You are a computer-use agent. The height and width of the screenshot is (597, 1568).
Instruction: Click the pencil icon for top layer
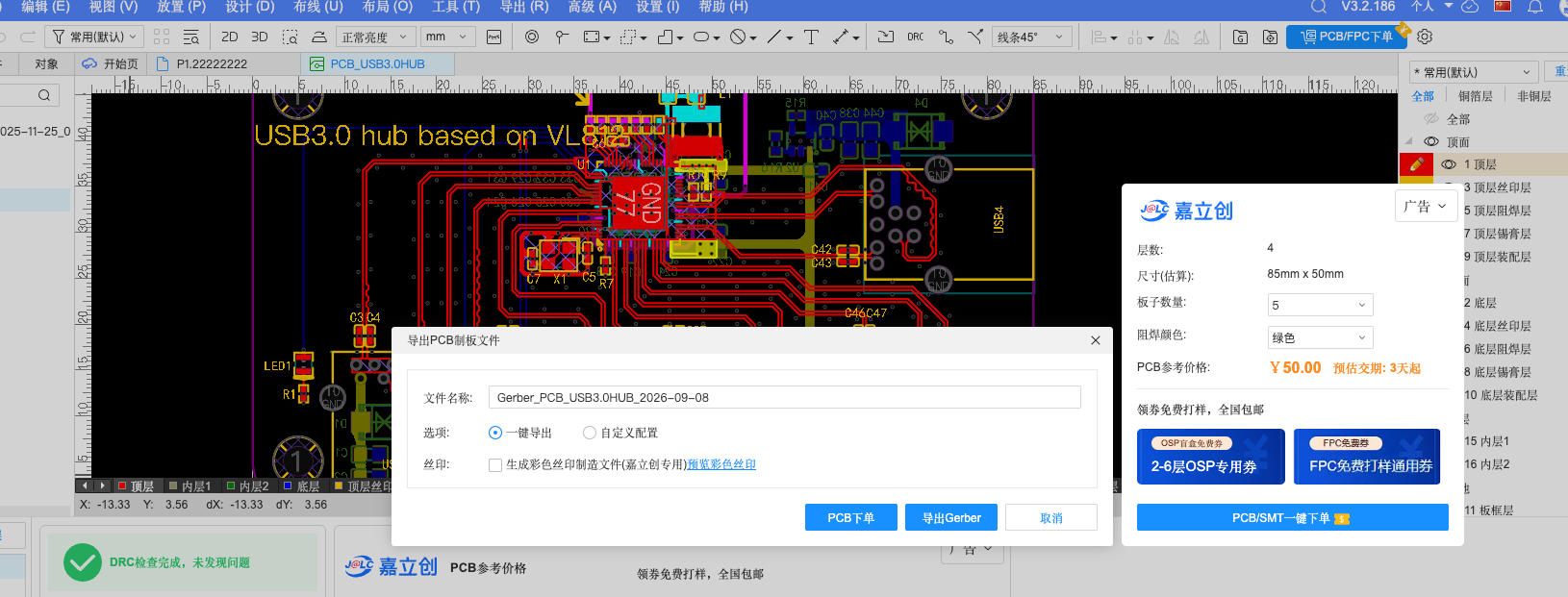point(1416,164)
